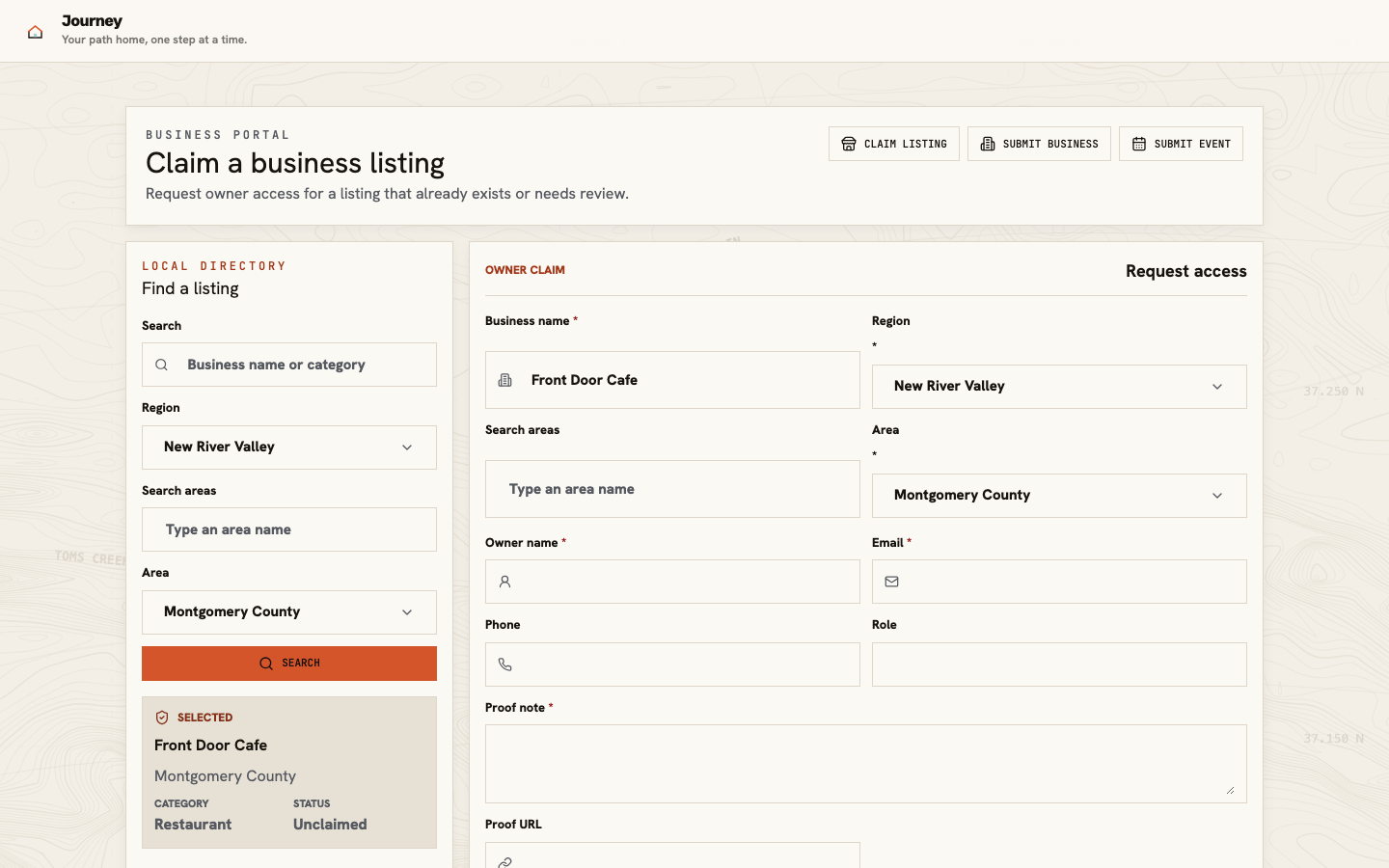The width and height of the screenshot is (1389, 868).
Task: Click the 'Unclaimed' status value
Action: 330,825
